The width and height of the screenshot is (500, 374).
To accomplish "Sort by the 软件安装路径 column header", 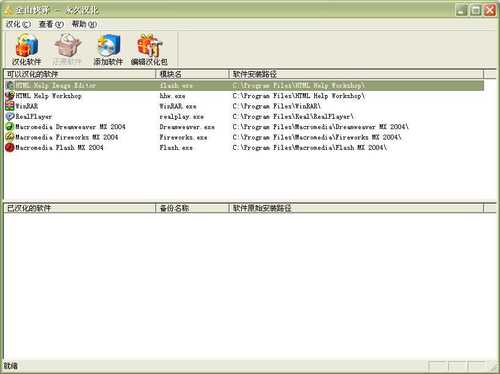I will pyautogui.click(x=356, y=74).
